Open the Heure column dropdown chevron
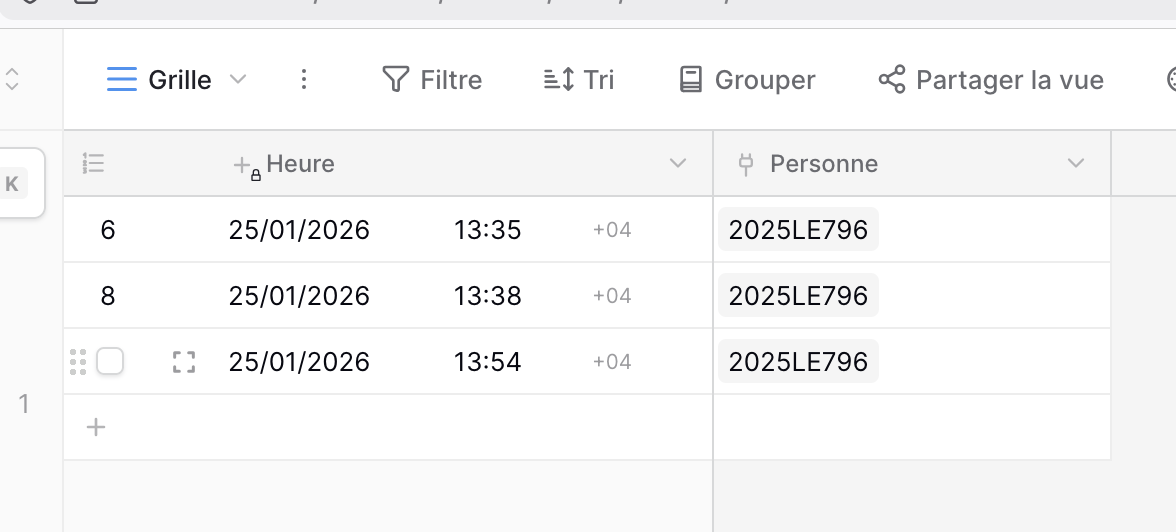 678,164
